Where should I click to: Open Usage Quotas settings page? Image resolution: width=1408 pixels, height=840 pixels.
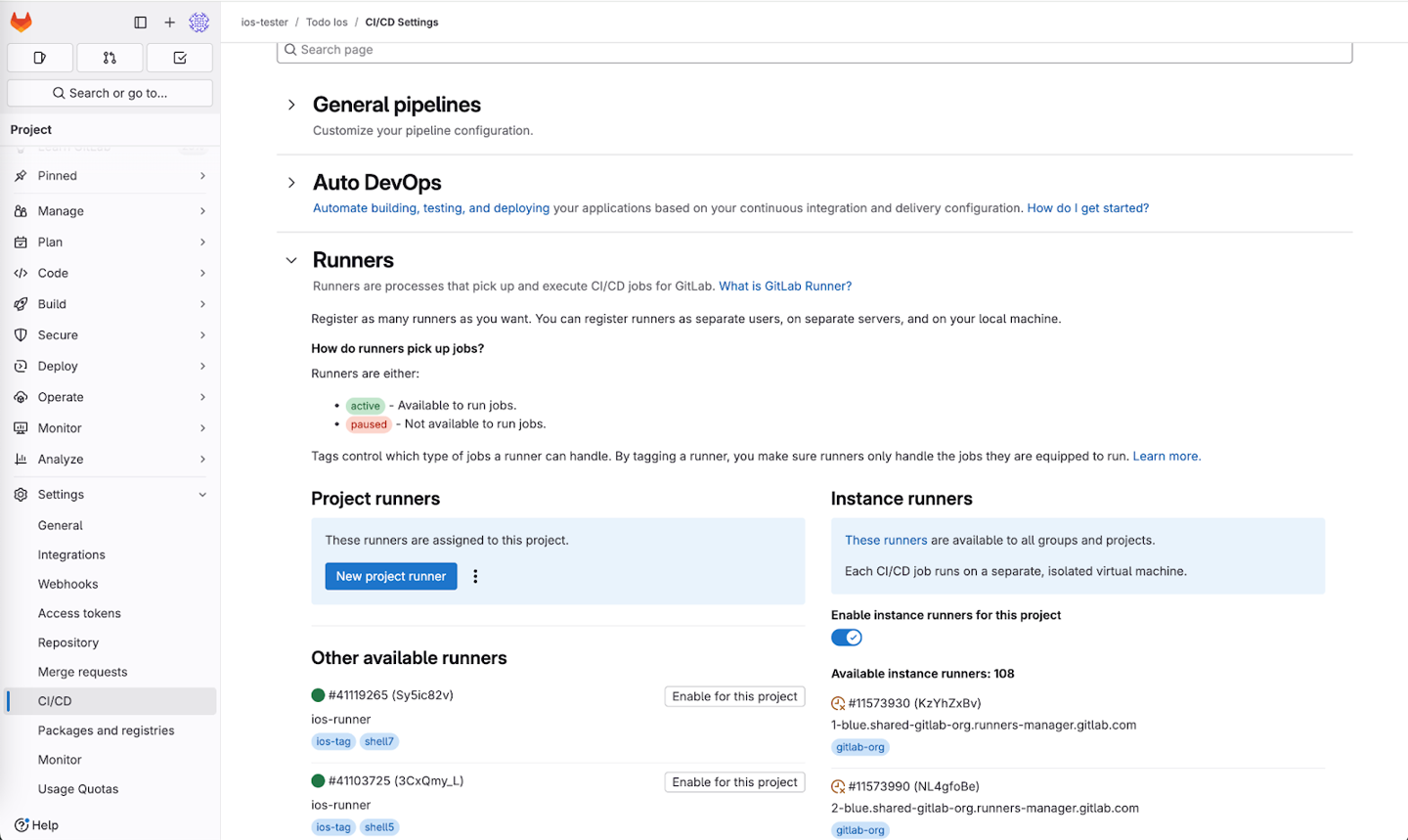[x=111, y=789]
